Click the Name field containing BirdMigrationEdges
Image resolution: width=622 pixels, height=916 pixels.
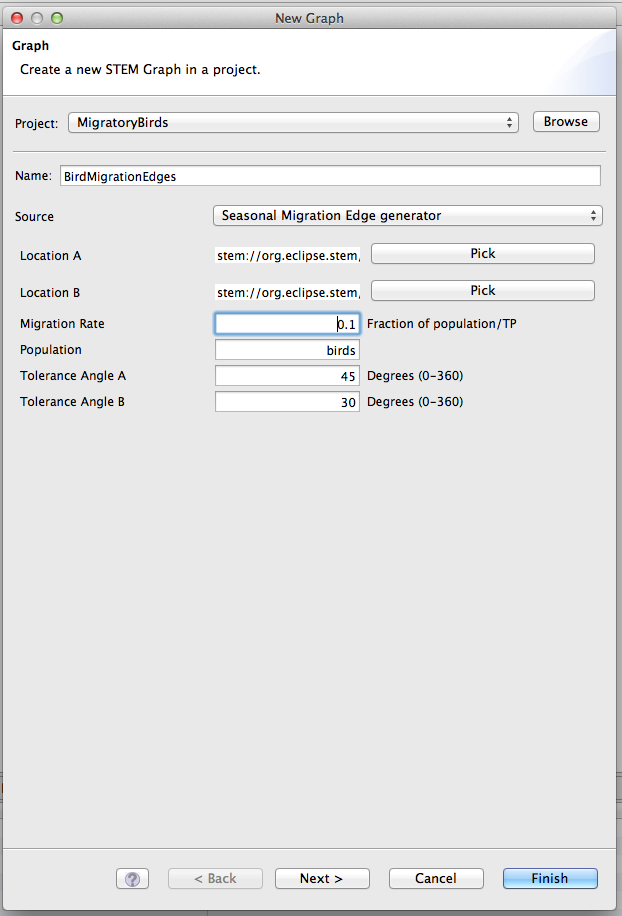tap(330, 176)
